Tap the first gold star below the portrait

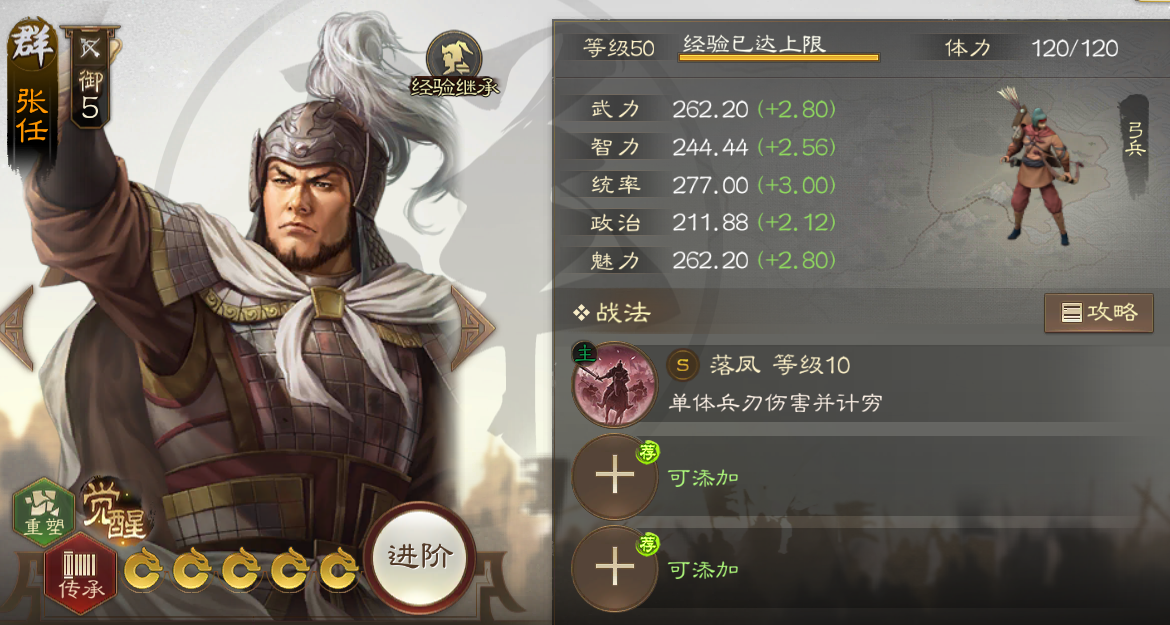(143, 569)
